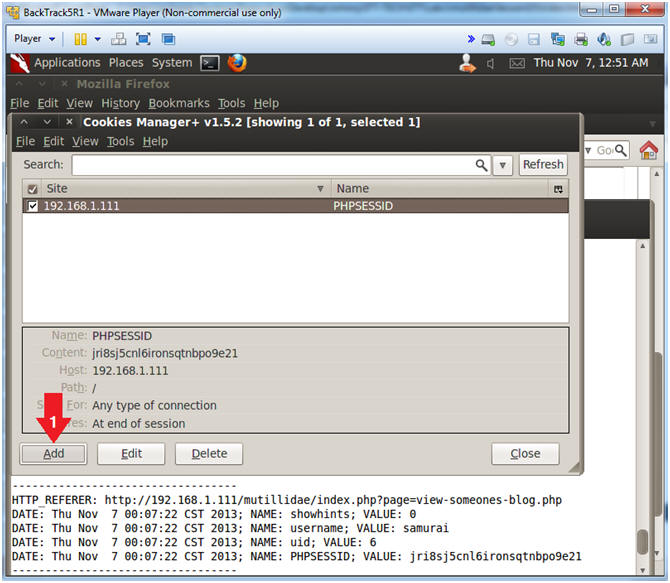Click the username samurai log line

click(x=230, y=528)
